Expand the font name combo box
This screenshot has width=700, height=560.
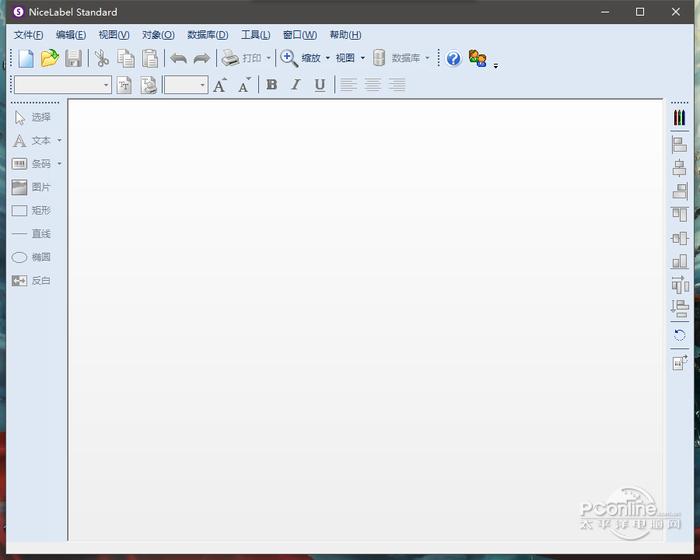pyautogui.click(x=106, y=85)
